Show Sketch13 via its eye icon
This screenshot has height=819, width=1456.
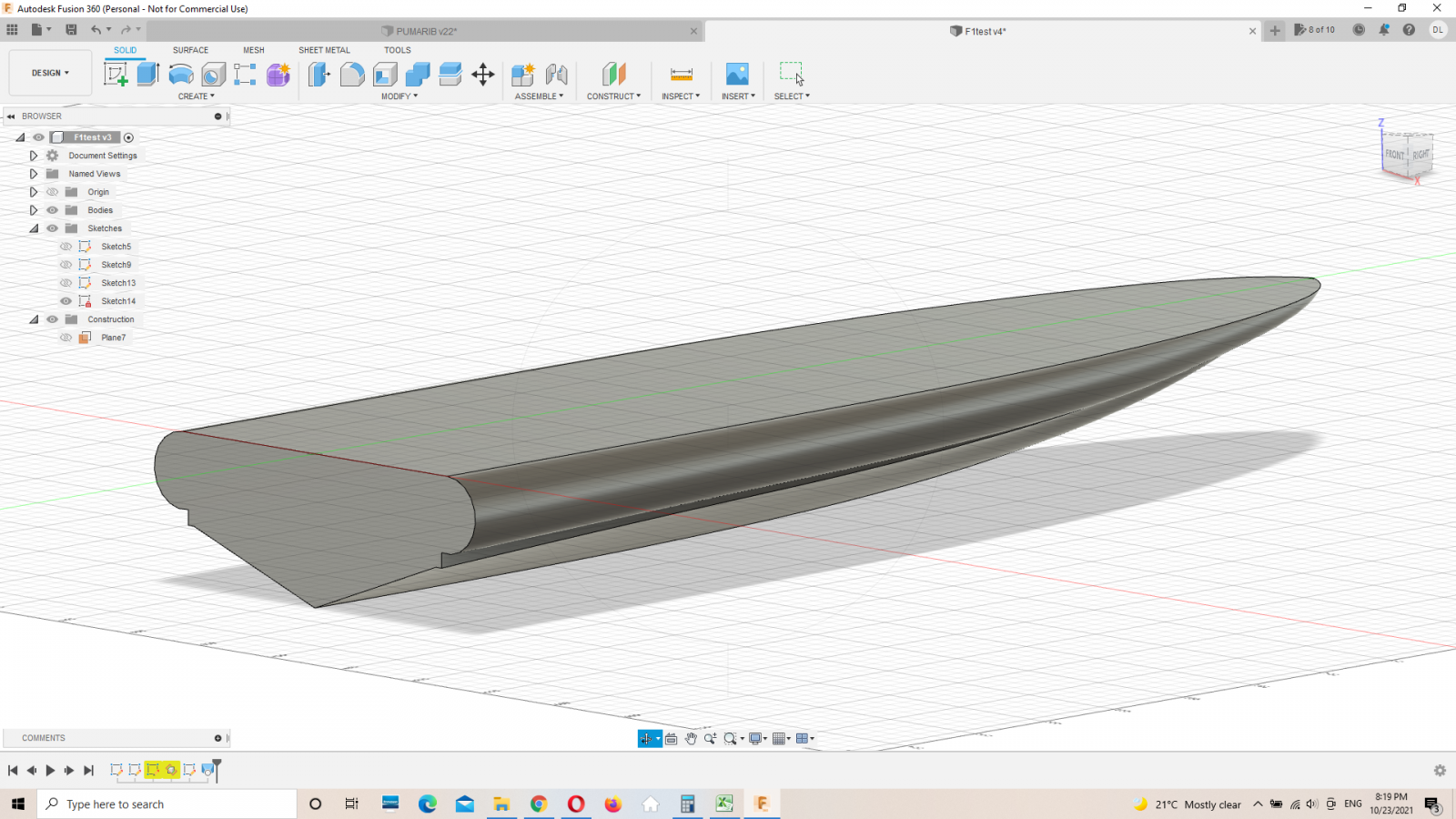pos(66,283)
